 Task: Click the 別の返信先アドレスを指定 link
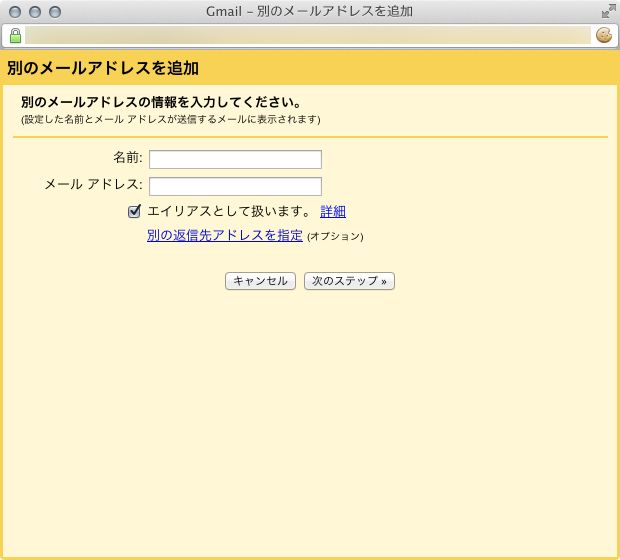[x=225, y=235]
